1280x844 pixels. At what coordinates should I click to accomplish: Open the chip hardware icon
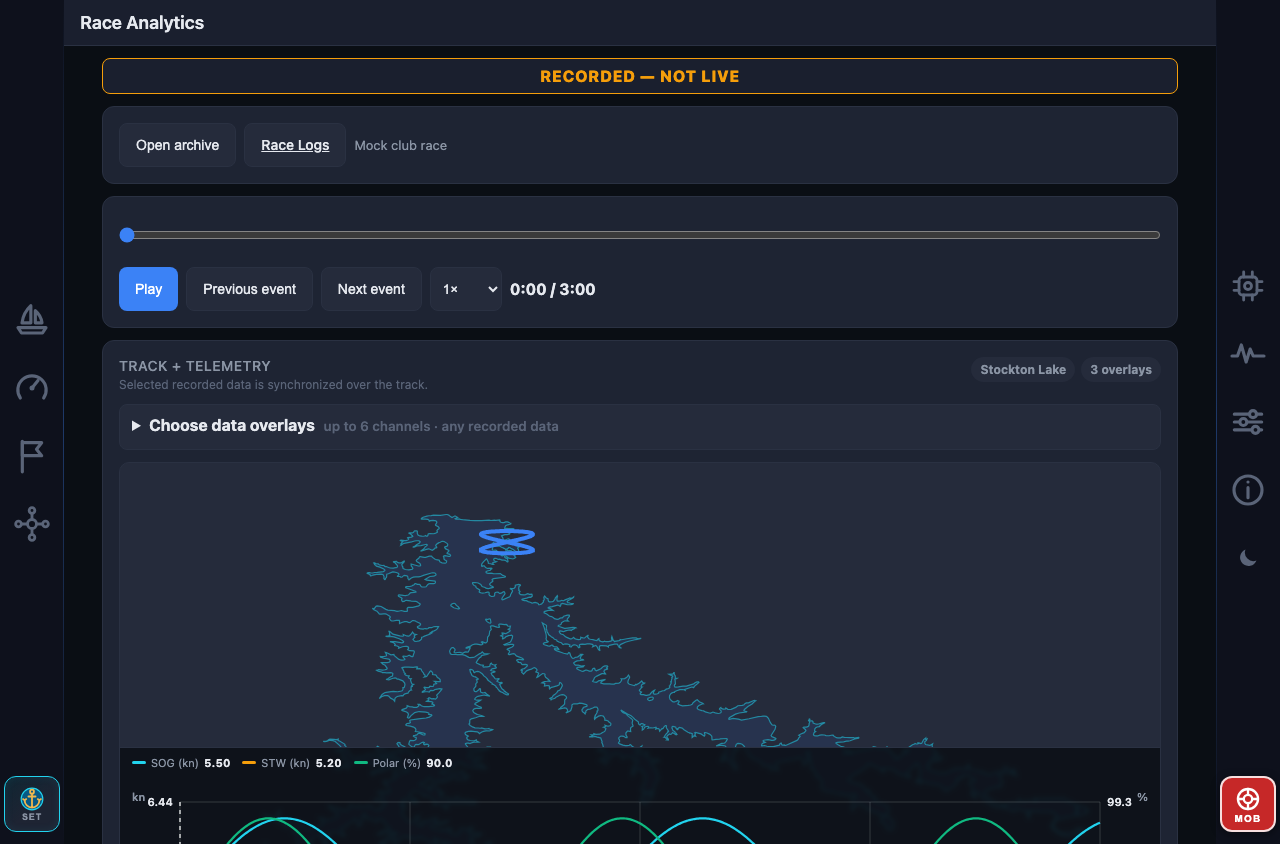tap(1248, 286)
